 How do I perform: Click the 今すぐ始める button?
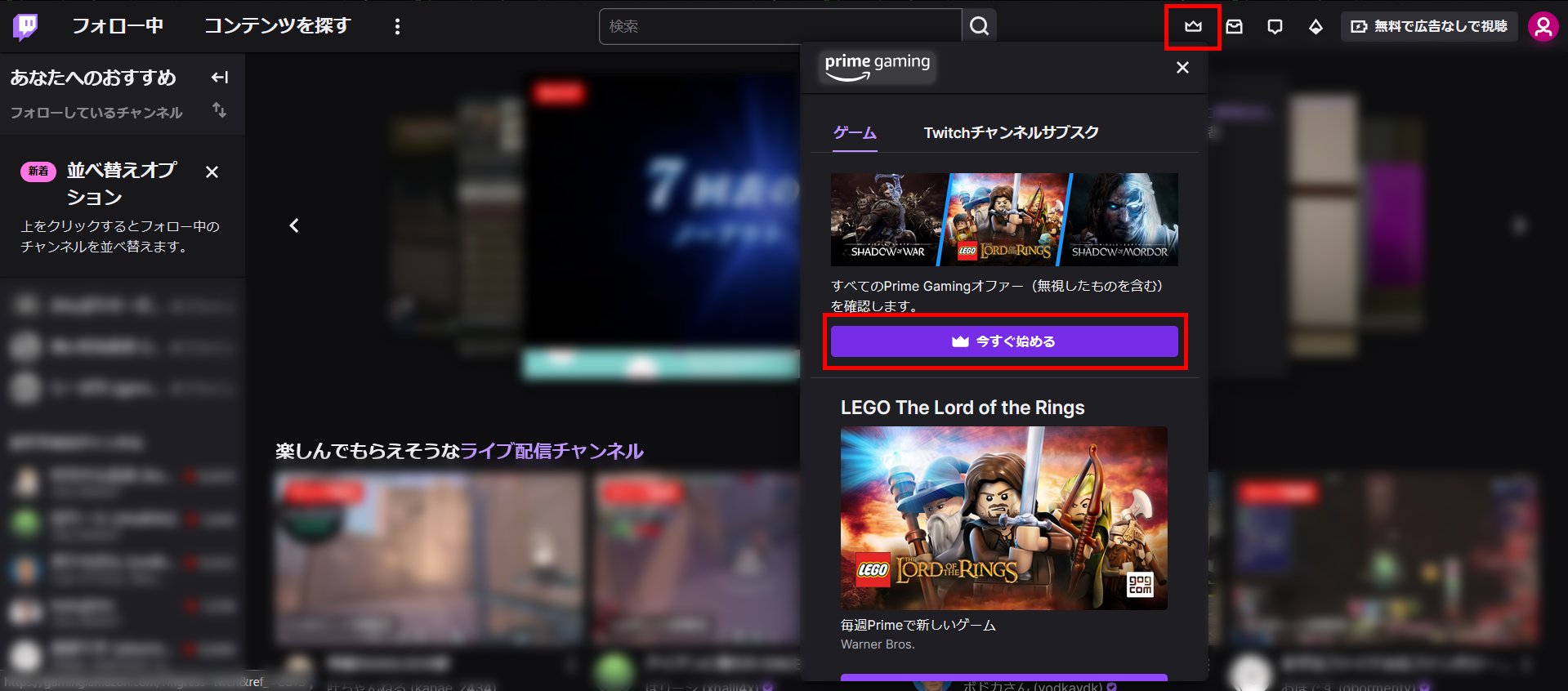(1004, 341)
